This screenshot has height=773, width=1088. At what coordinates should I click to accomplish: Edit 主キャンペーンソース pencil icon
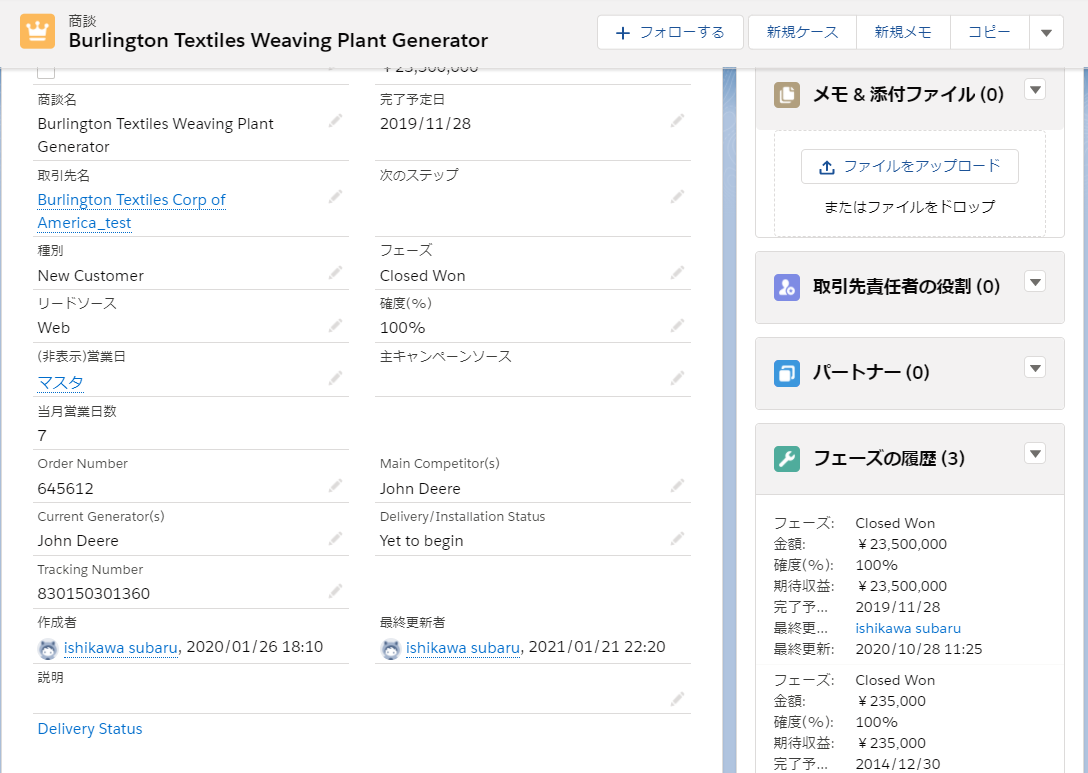677,378
